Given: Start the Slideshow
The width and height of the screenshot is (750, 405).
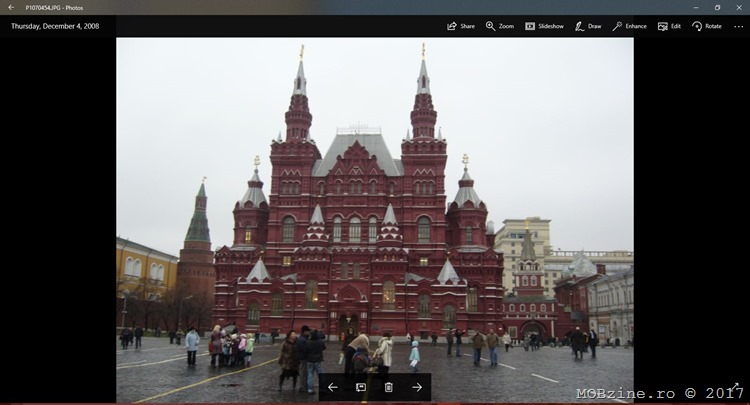Looking at the screenshot, I should point(544,26).
